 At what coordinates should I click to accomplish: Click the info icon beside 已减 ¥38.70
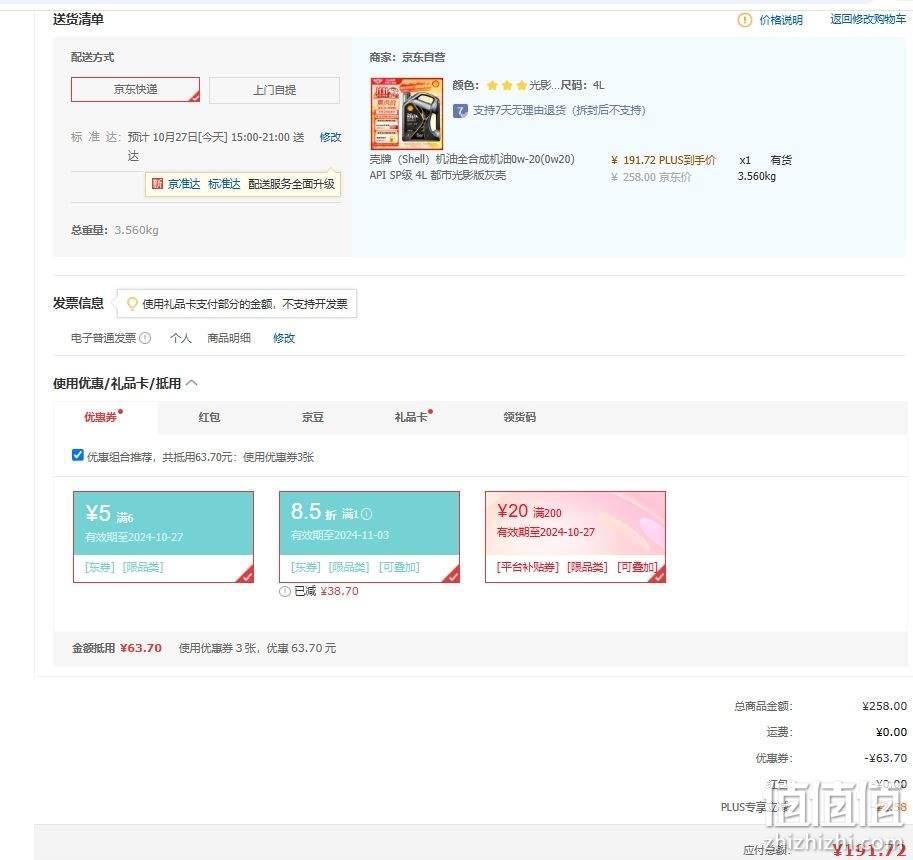click(x=285, y=592)
